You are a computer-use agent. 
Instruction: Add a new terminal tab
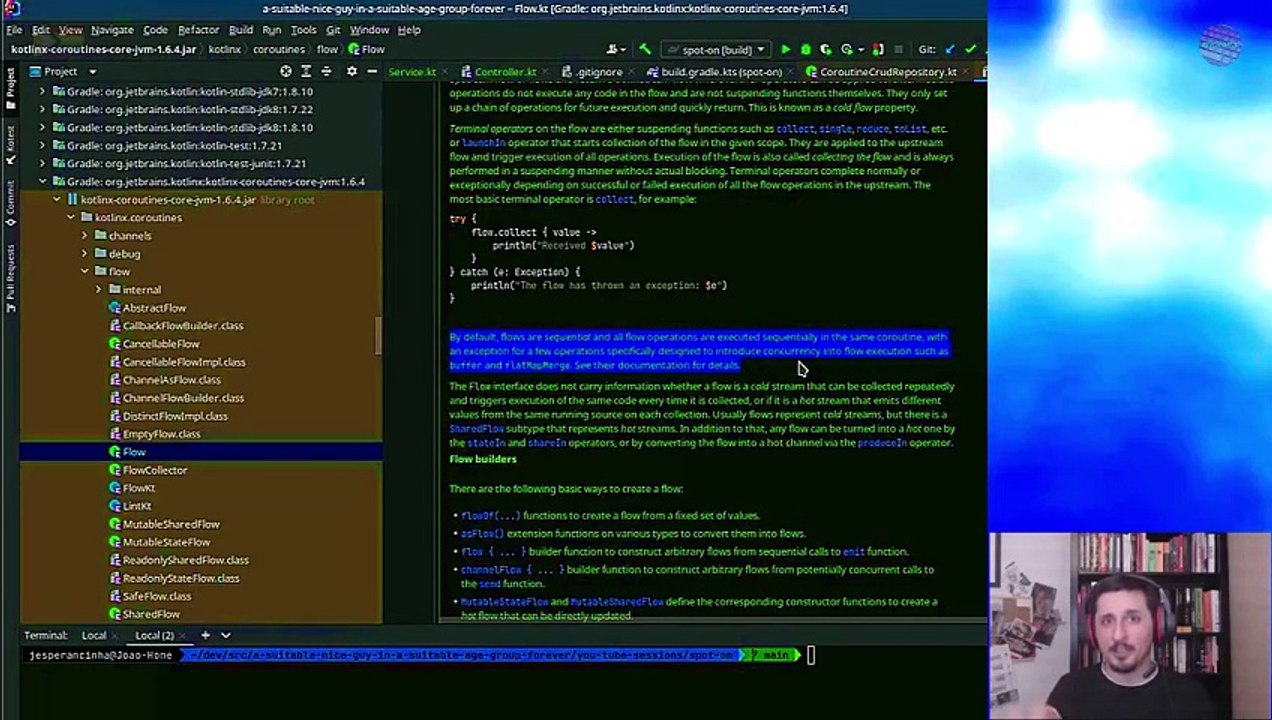point(205,635)
